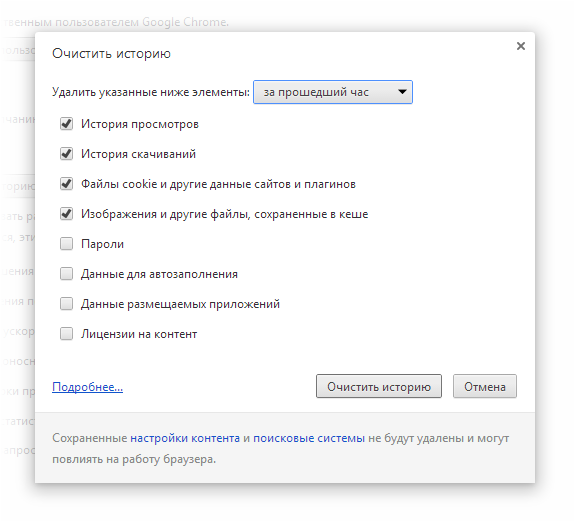Click the Лицензии на контент label

[x=139, y=334]
